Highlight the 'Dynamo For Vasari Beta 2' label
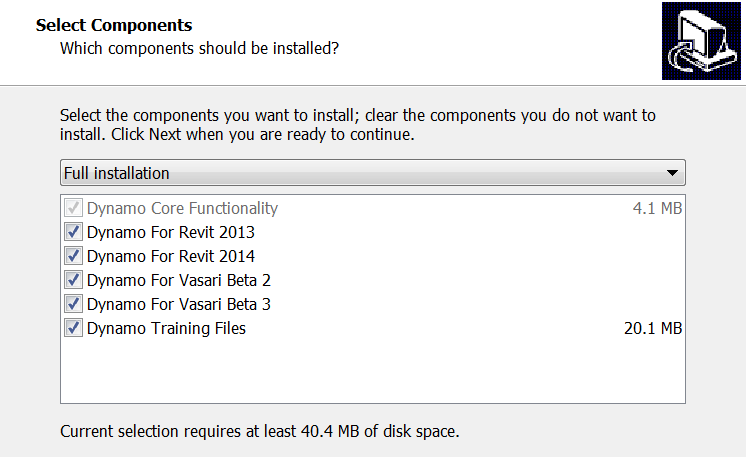Screen dimensions: 746x457 (178, 280)
